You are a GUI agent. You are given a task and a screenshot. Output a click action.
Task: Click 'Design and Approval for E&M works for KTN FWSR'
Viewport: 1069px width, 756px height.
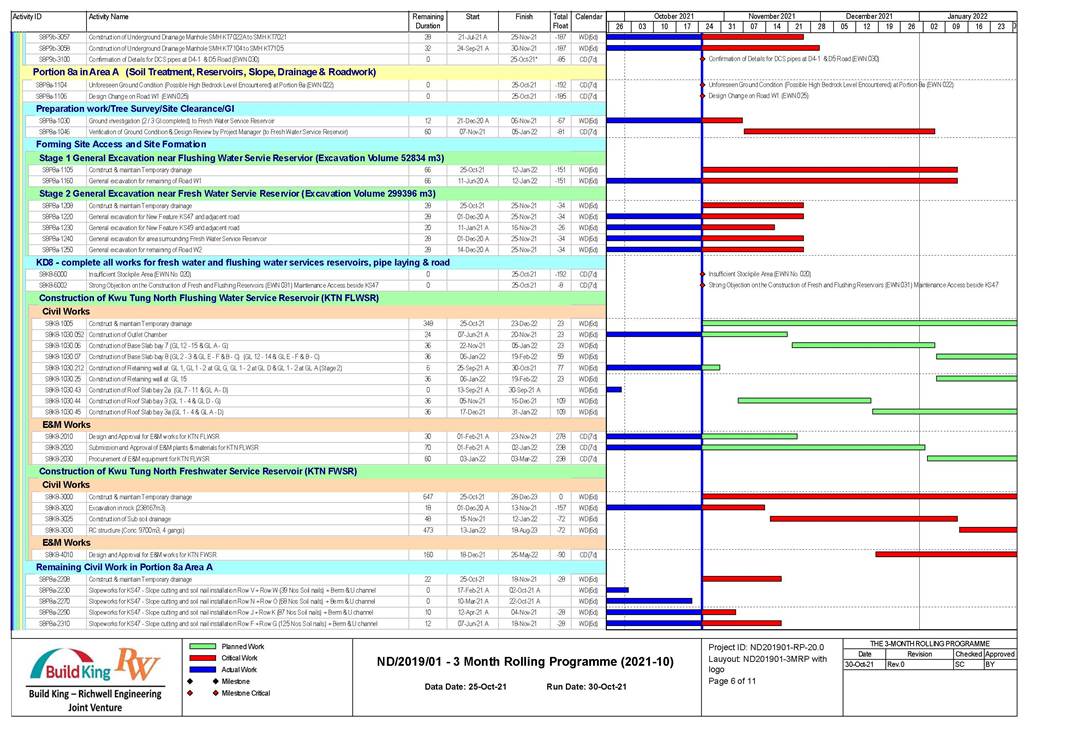click(x=153, y=555)
